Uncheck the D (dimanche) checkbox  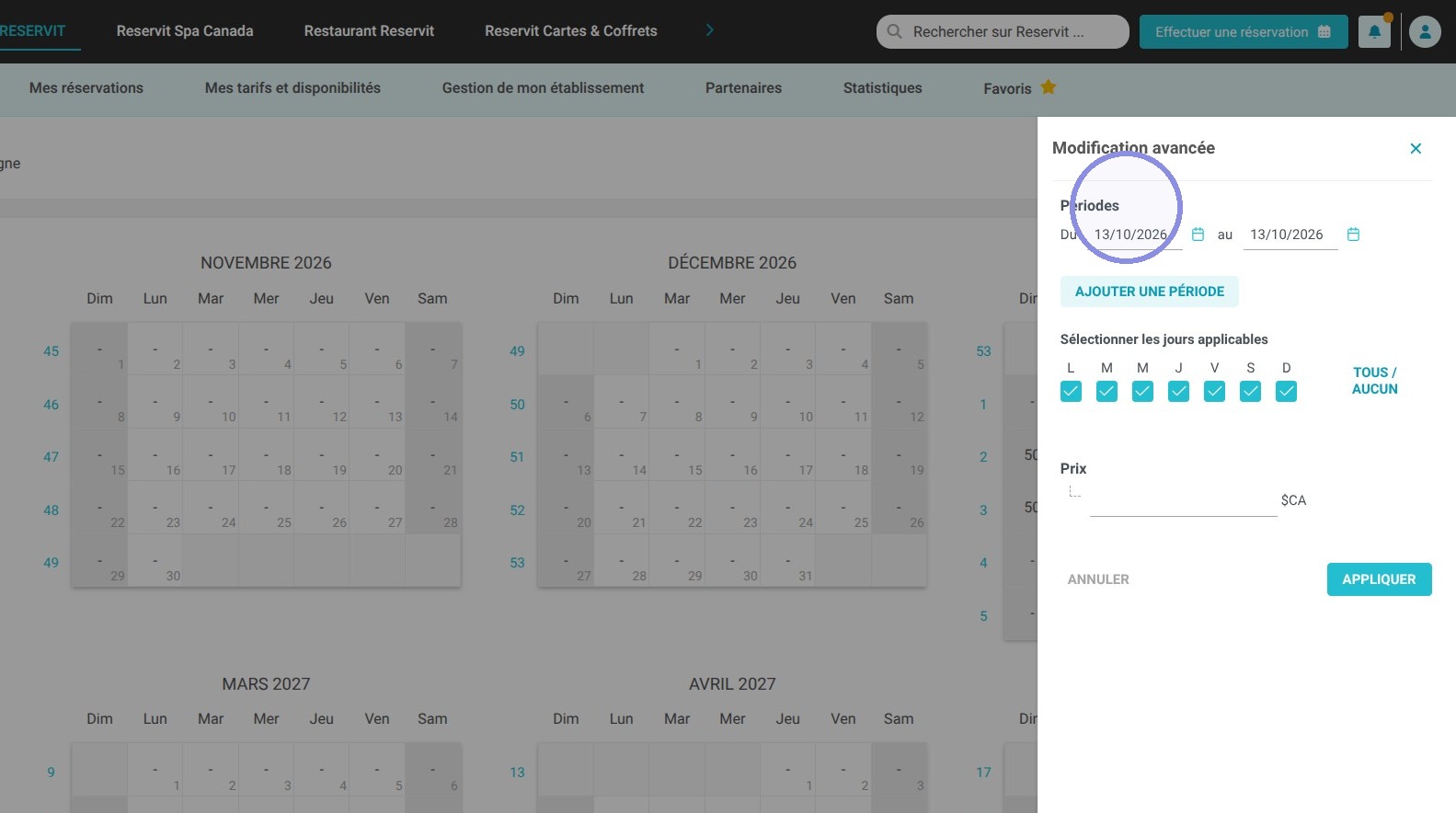click(1286, 392)
